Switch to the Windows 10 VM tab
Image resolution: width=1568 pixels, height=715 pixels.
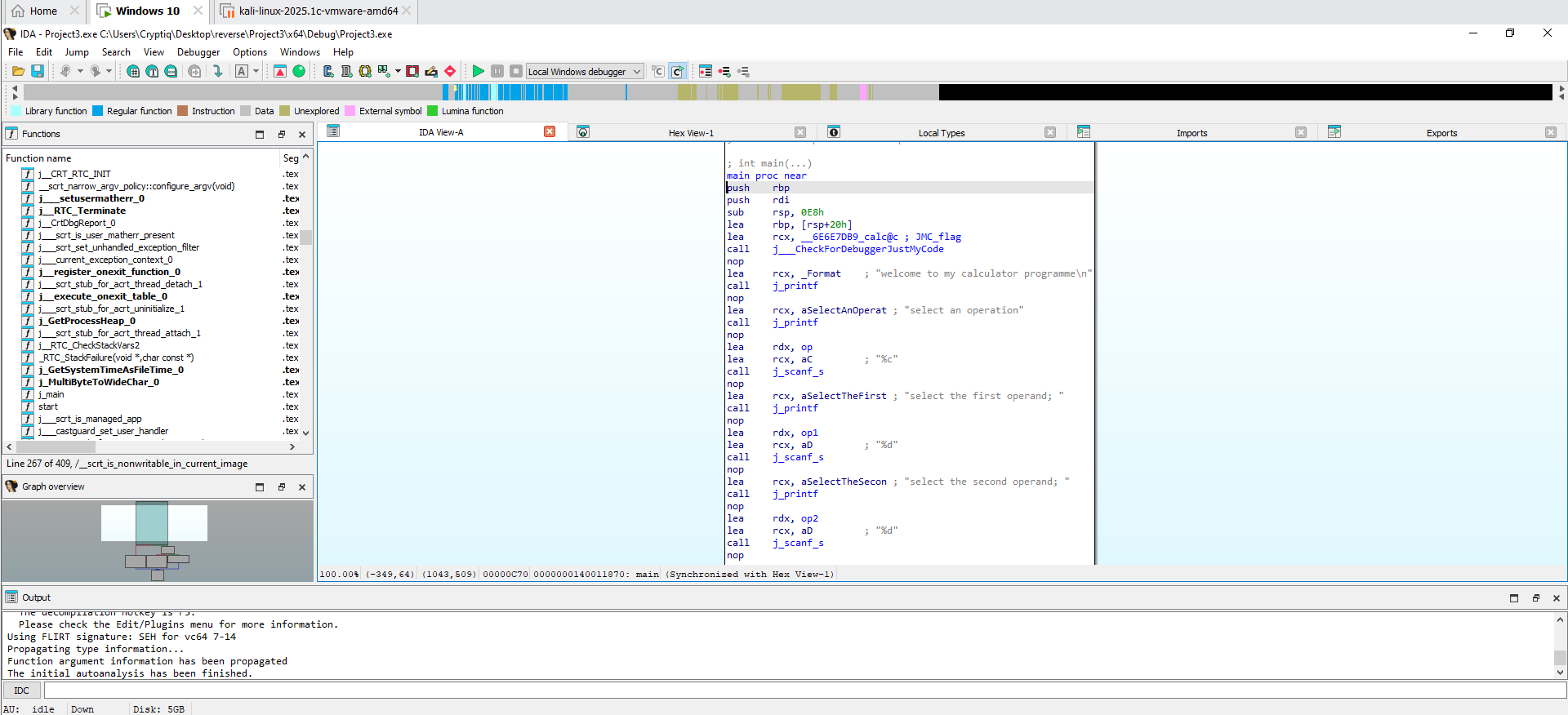tap(147, 11)
